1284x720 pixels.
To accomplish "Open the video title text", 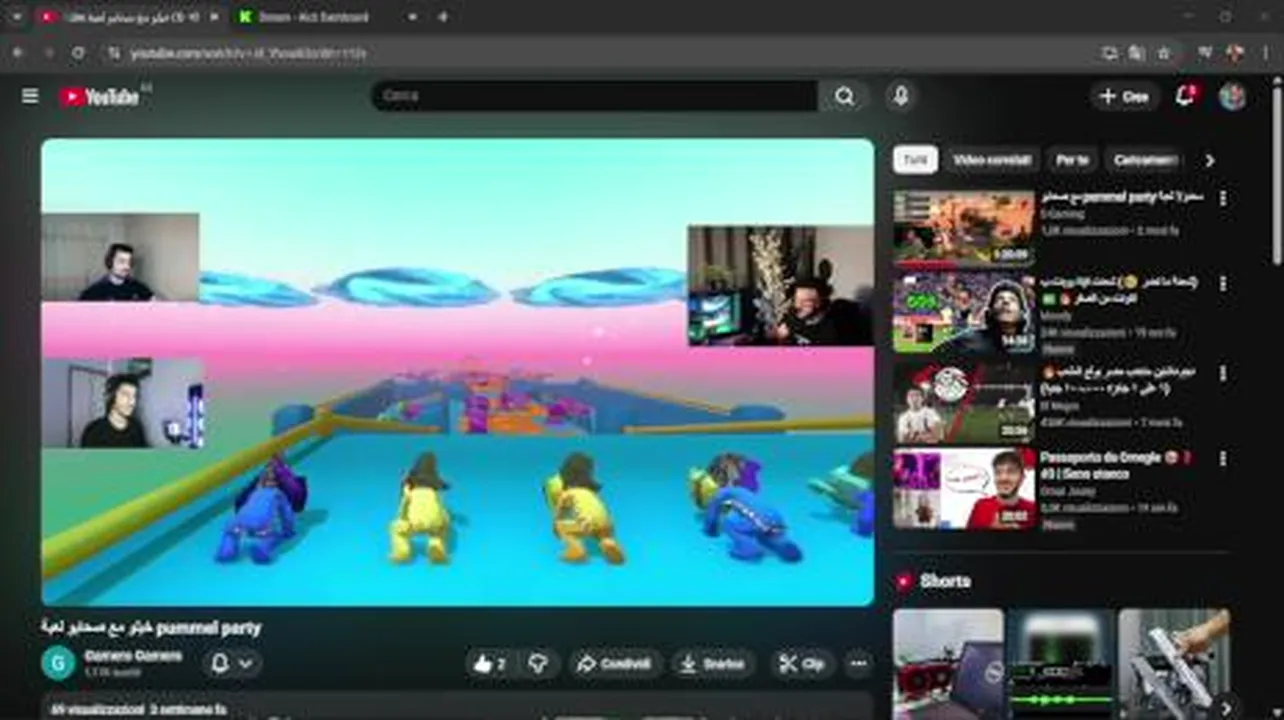I will 151,628.
